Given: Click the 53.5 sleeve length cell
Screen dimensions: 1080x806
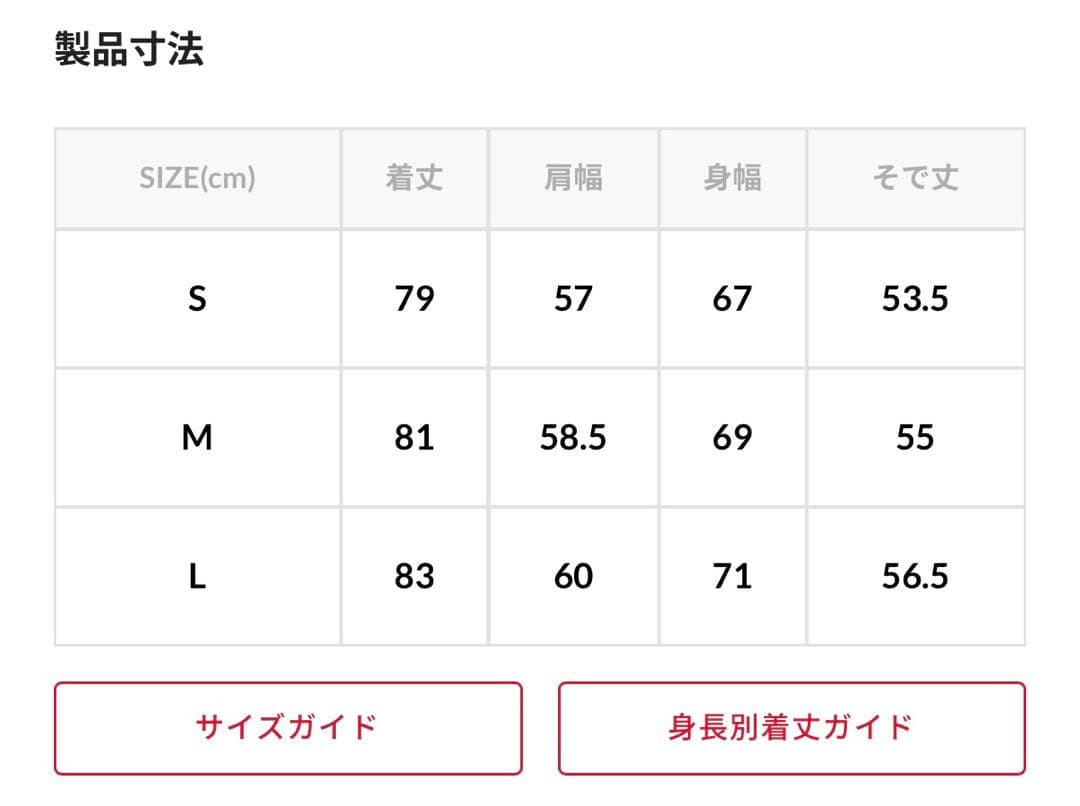Looking at the screenshot, I should click(916, 299).
